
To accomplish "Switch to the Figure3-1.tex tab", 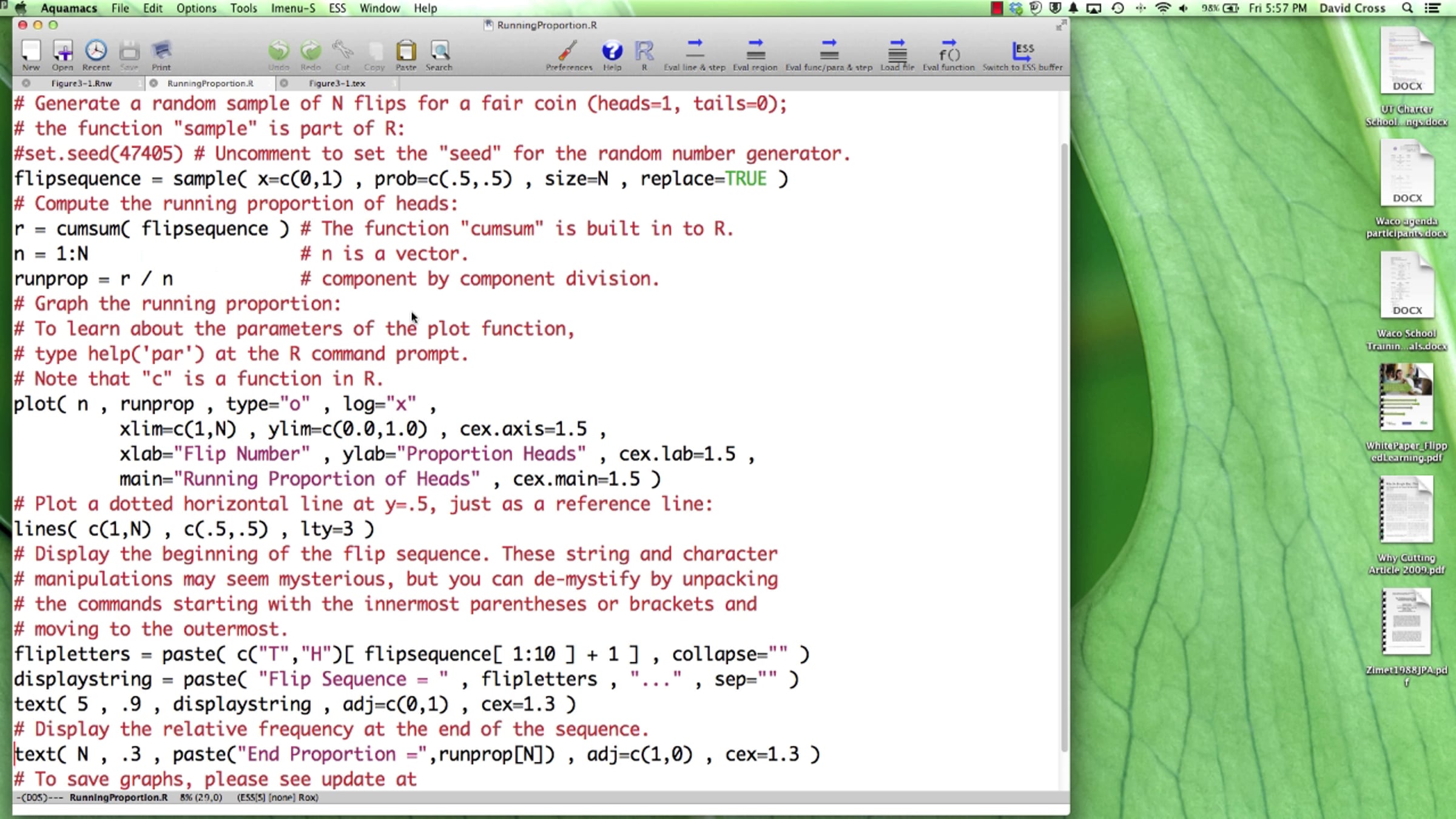I will [337, 83].
